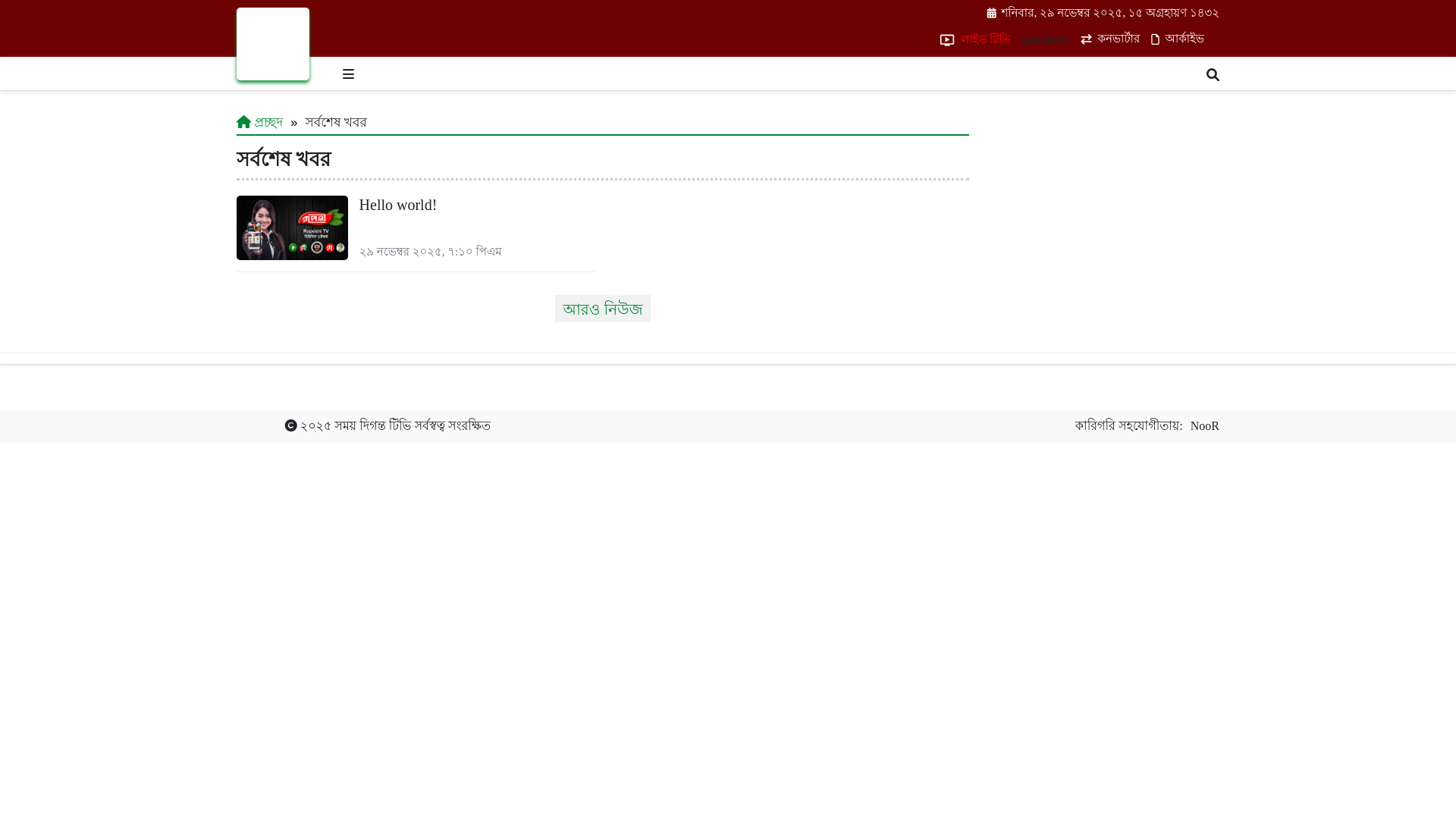This screenshot has height=819, width=1456.
Task: Go to প্রচ্ছদ breadcrumb link
Action: (x=268, y=122)
